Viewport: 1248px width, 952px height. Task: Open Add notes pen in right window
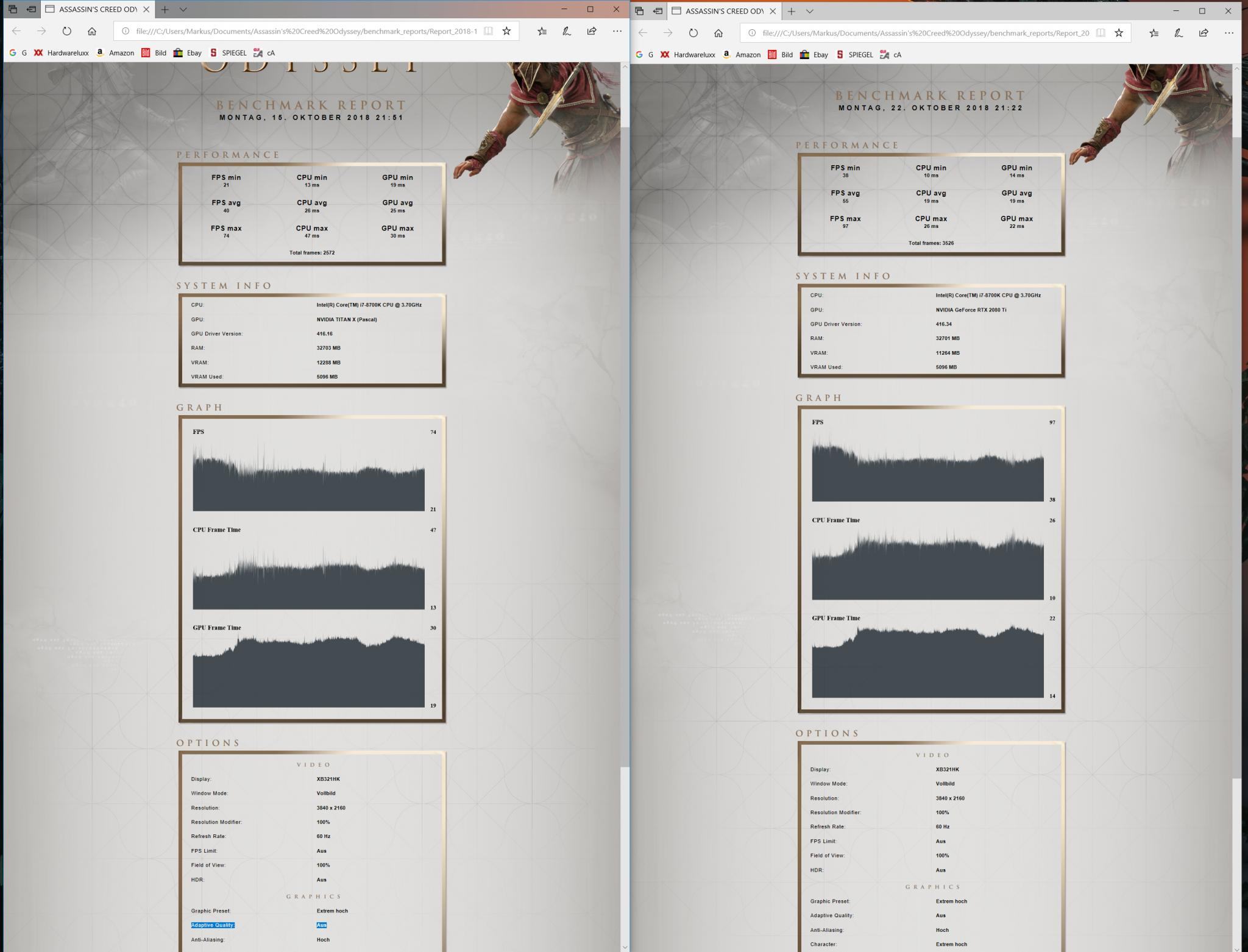1179,33
